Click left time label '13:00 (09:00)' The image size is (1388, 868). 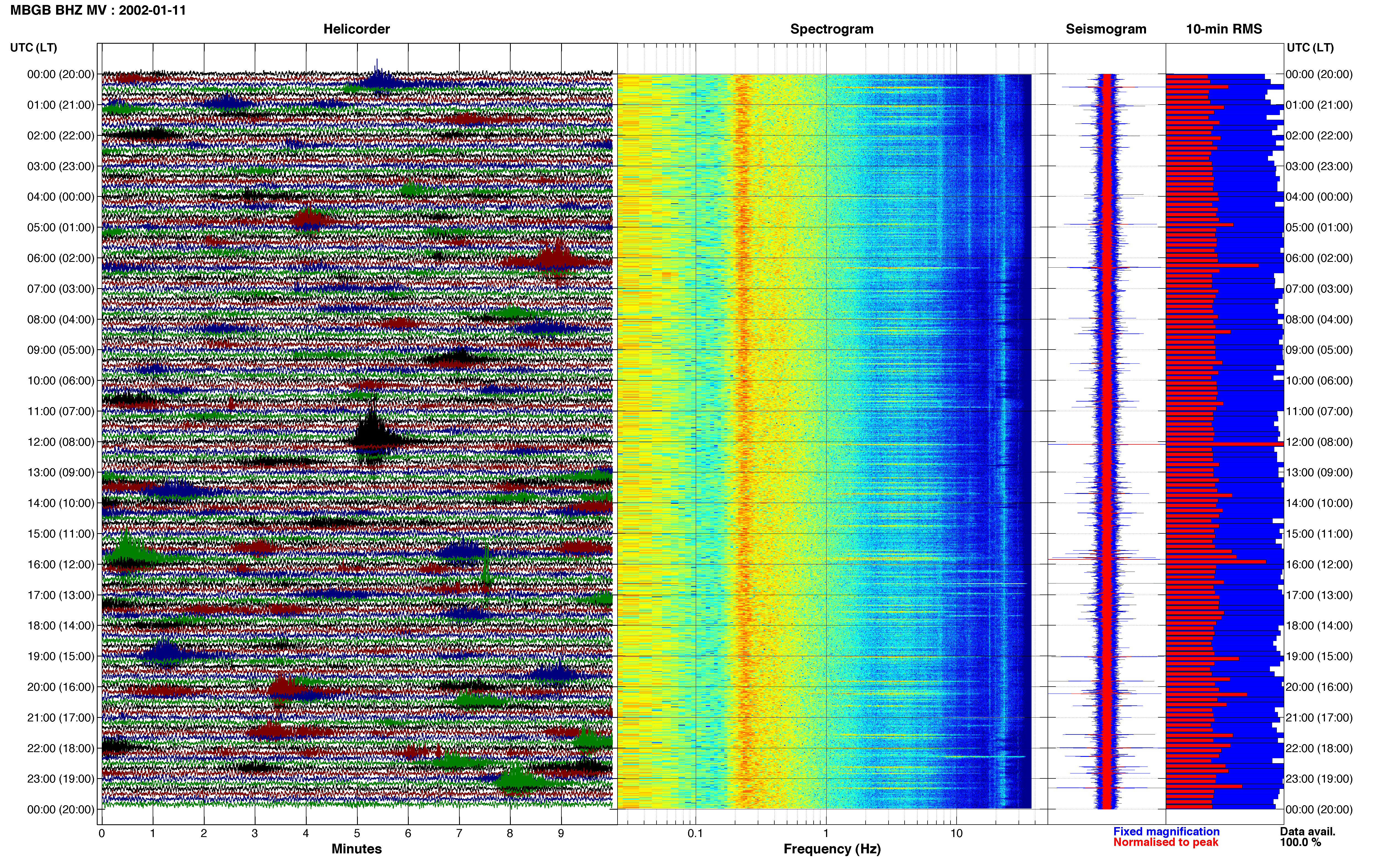(x=61, y=473)
